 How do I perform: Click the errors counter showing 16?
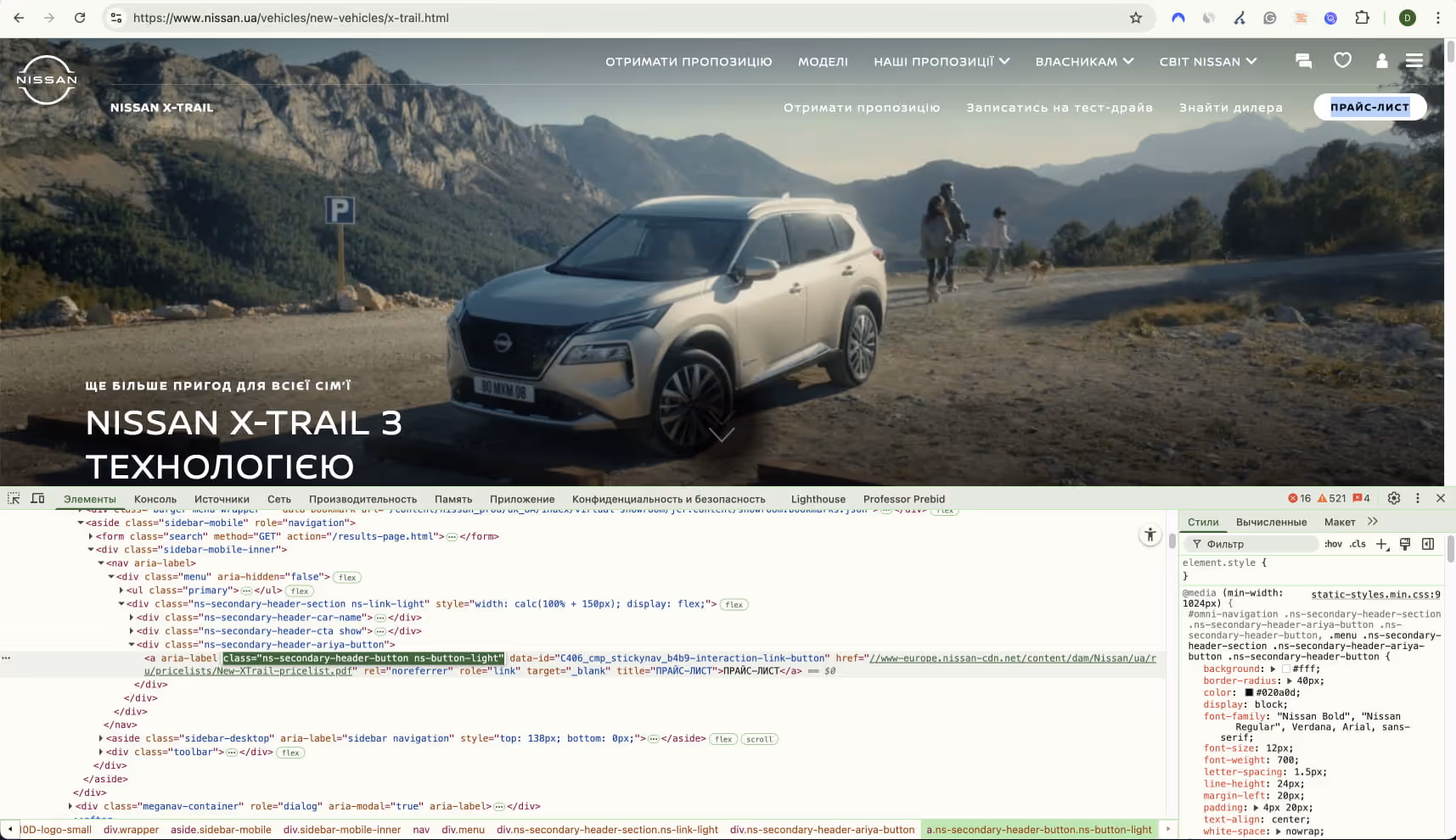click(1299, 498)
